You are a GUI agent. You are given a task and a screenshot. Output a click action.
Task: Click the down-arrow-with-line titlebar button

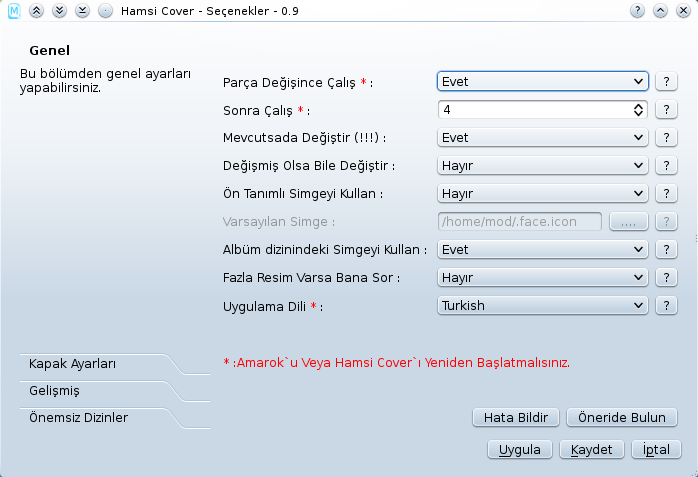point(82,11)
